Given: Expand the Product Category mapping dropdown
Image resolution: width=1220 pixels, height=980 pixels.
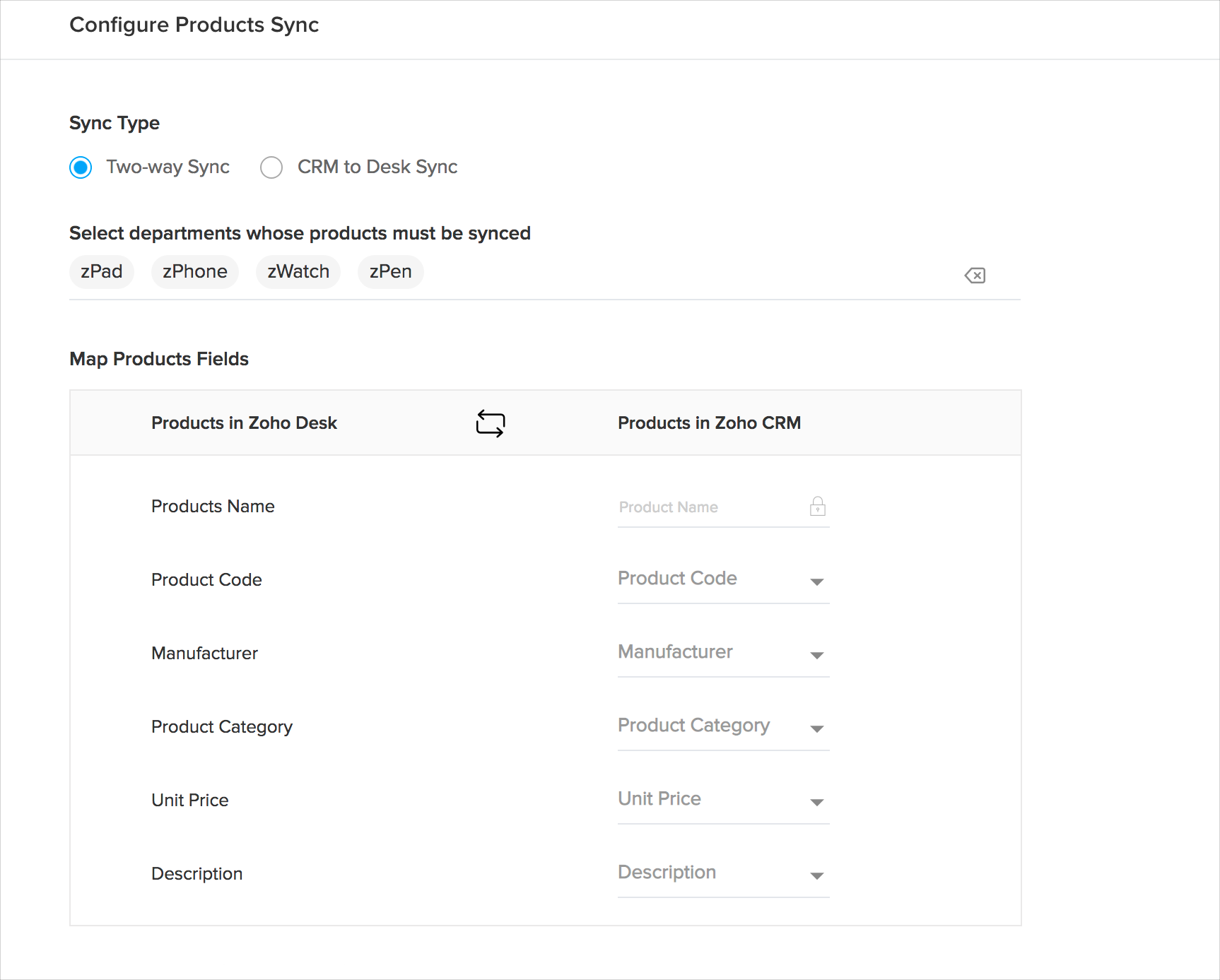Looking at the screenshot, I should tap(723, 726).
